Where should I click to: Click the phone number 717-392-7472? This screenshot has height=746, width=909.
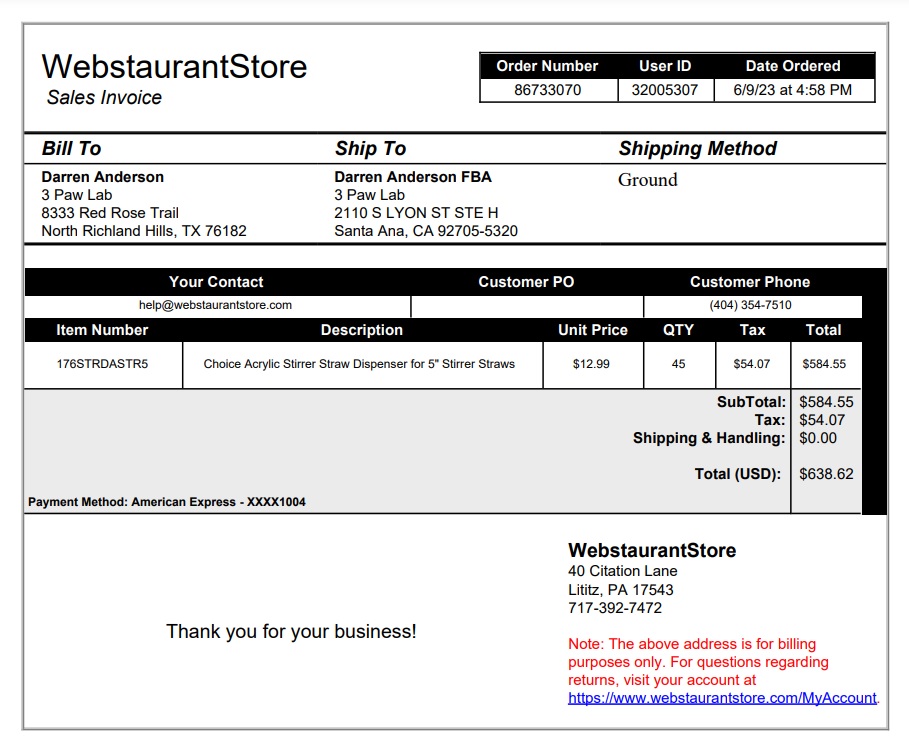615,607
